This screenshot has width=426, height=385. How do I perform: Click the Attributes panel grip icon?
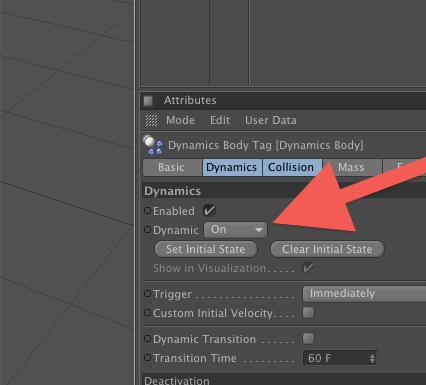(x=148, y=100)
